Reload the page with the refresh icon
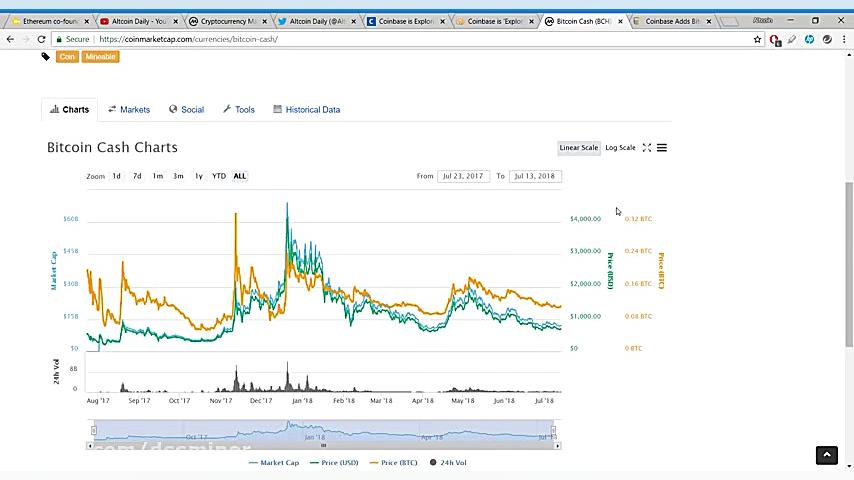 tap(41, 39)
